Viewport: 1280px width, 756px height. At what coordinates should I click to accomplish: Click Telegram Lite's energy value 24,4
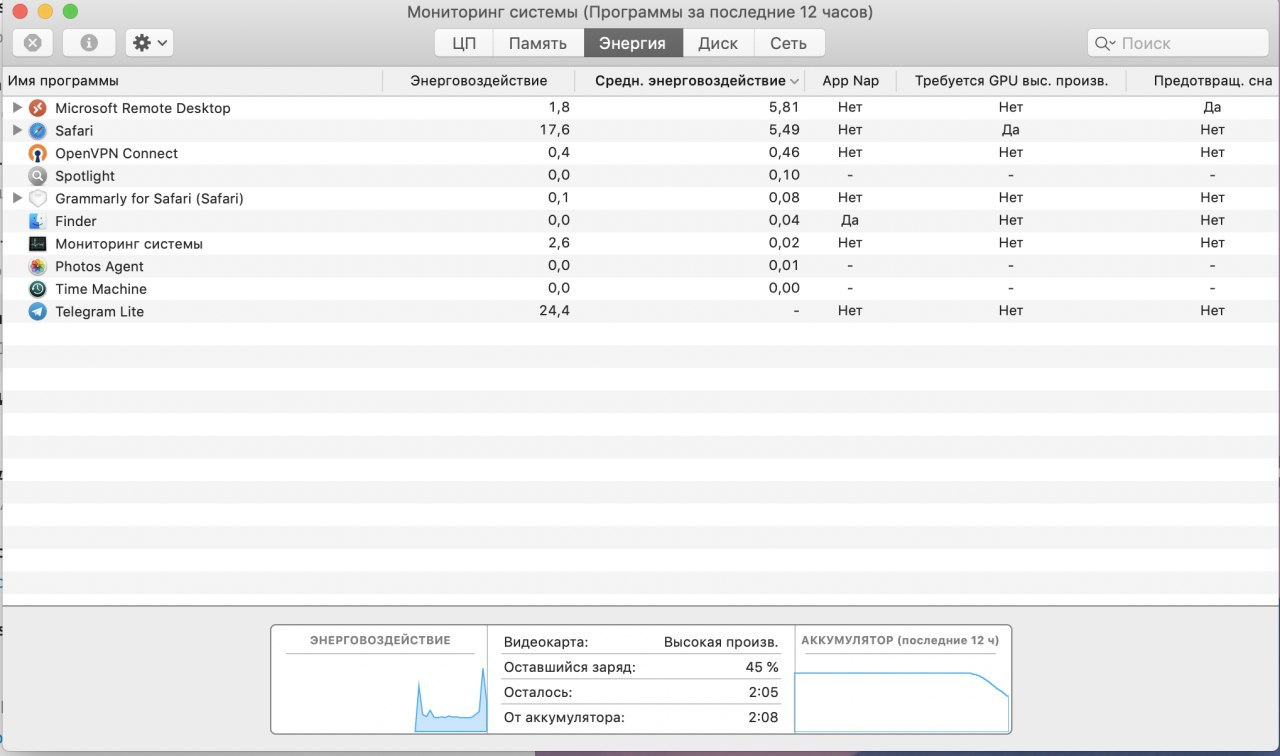pos(554,311)
